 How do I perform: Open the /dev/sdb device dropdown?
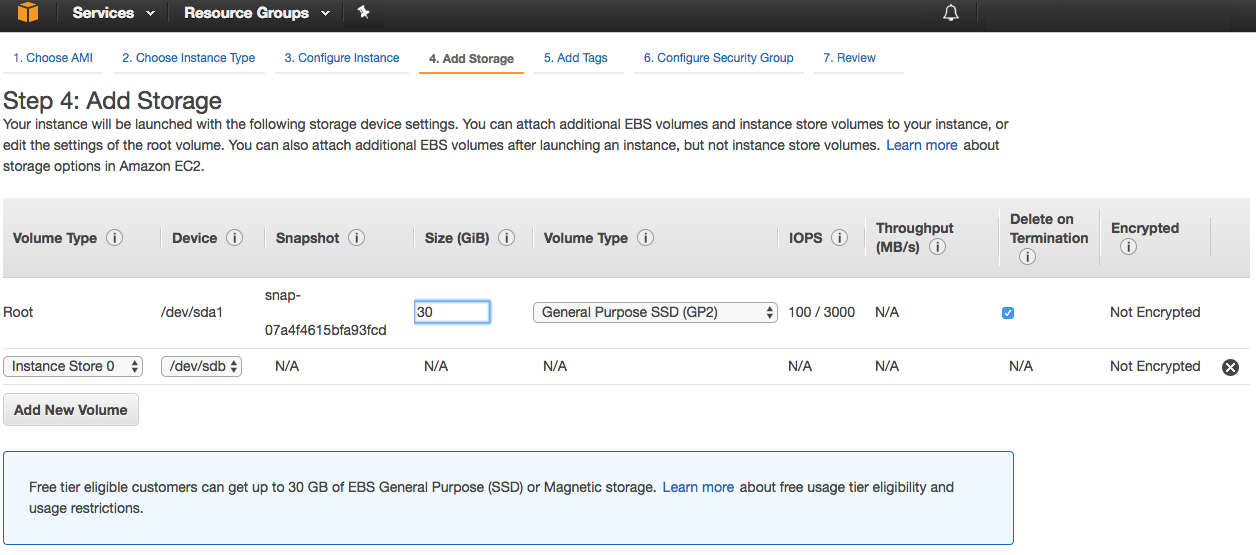[x=201, y=367]
